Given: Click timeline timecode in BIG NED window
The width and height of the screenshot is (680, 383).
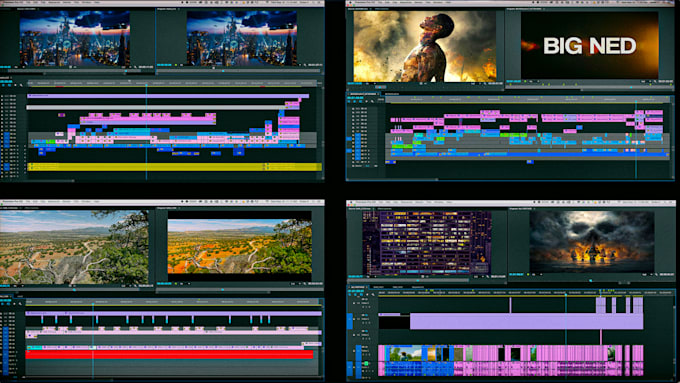Looking at the screenshot, I should (x=355, y=98).
